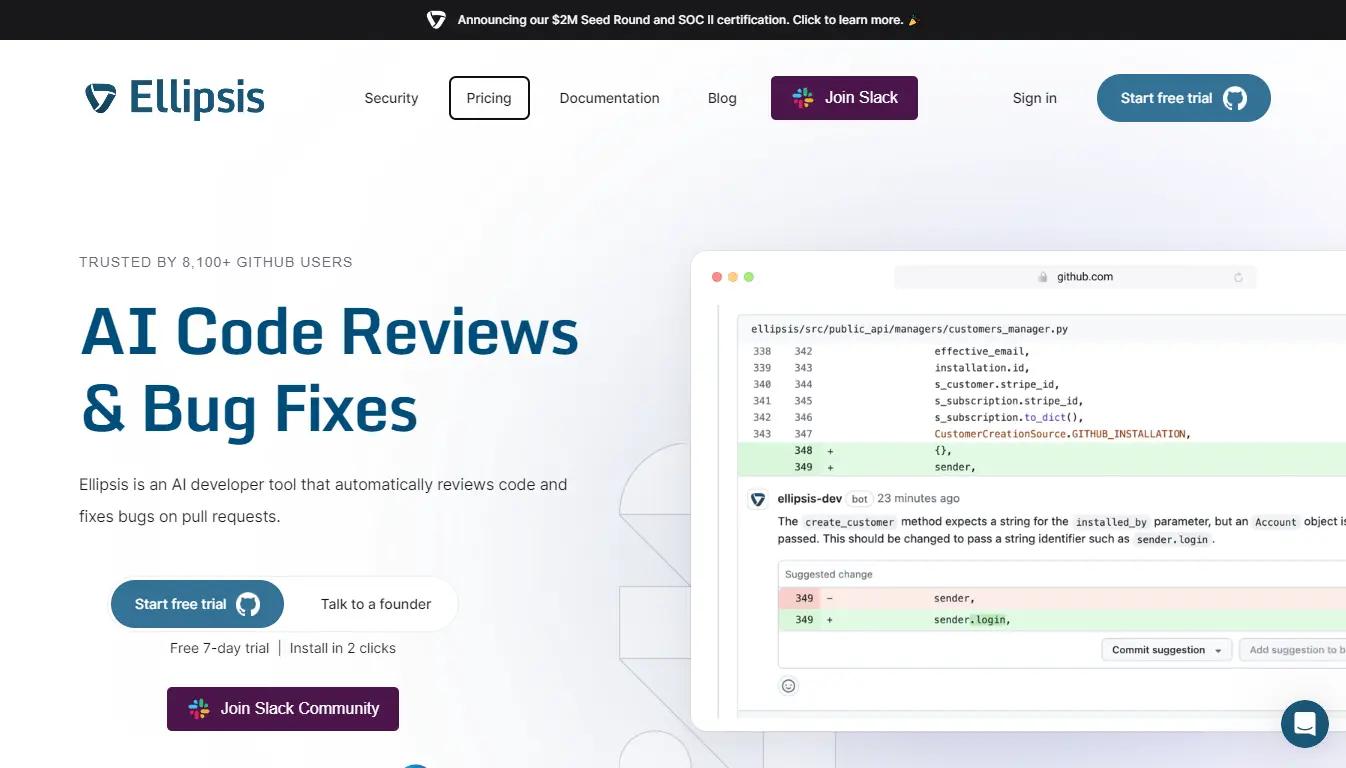1346x768 pixels.
Task: Click the customers_manager.py file path
Action: 909,328
